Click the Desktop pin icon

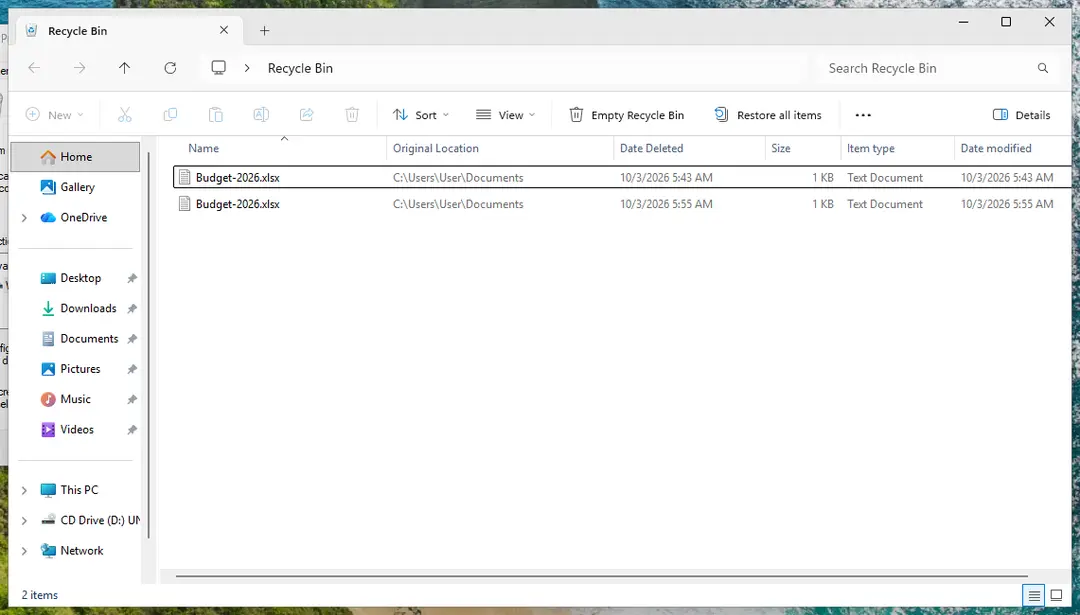132,278
